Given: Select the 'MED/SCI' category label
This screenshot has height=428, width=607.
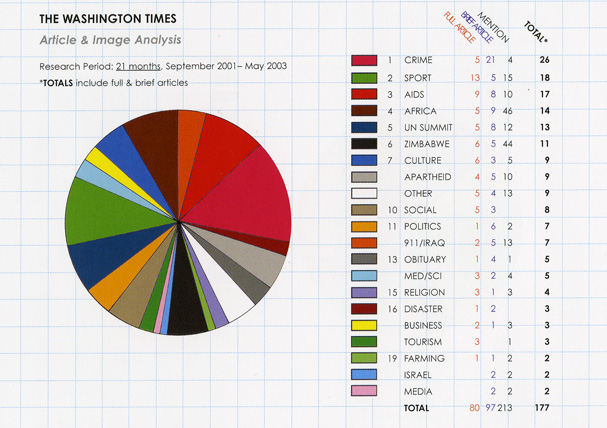Looking at the screenshot, I should click(423, 276).
